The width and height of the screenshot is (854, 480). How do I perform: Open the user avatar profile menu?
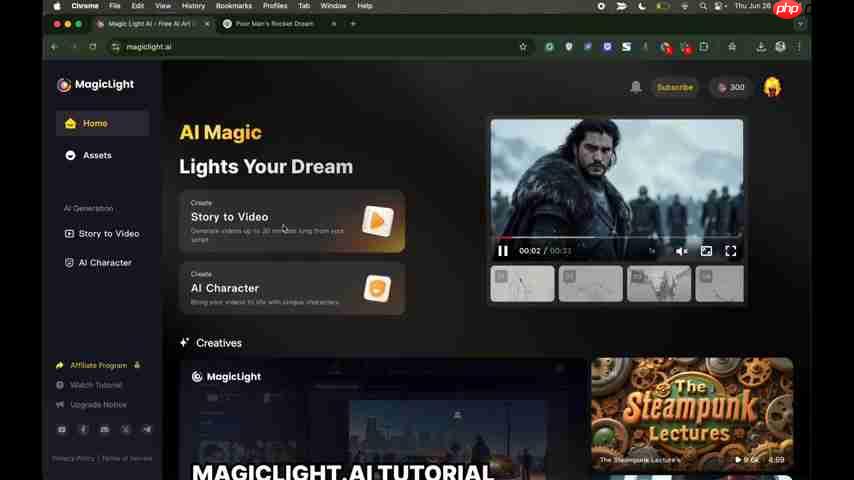point(772,87)
